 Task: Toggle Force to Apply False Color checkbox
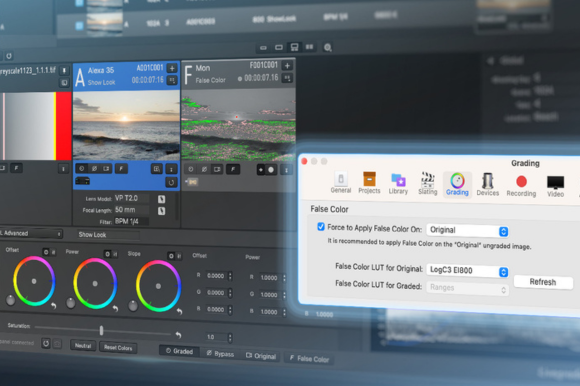[x=321, y=227]
